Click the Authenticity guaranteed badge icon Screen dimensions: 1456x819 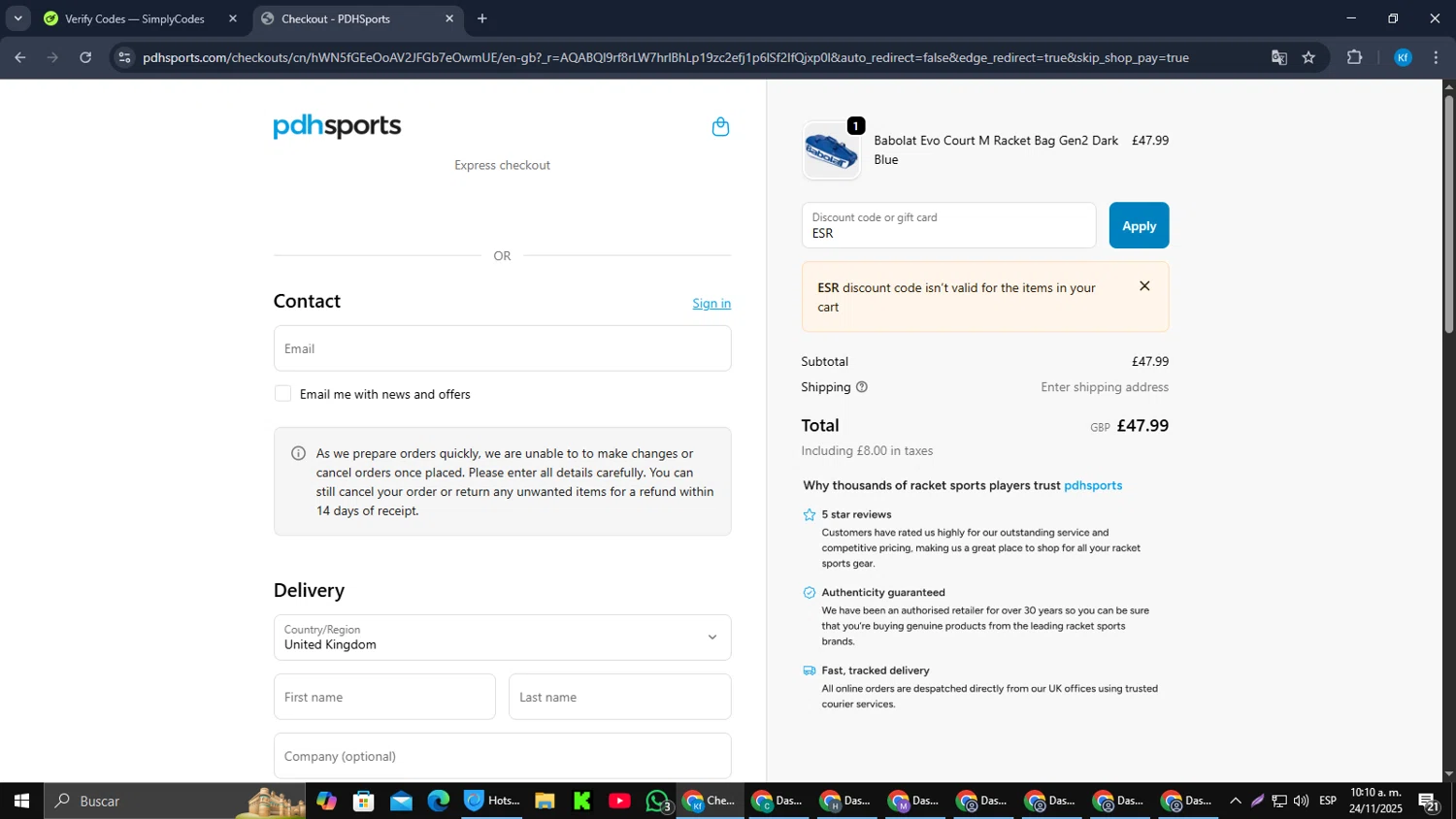810,593
